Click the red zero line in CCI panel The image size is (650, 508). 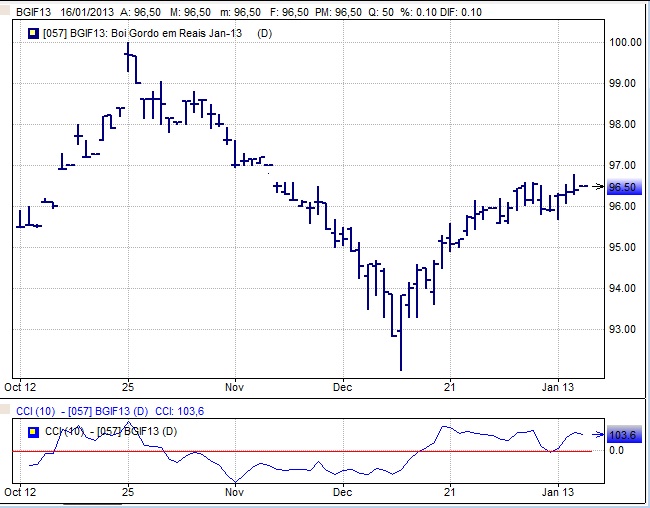300,451
